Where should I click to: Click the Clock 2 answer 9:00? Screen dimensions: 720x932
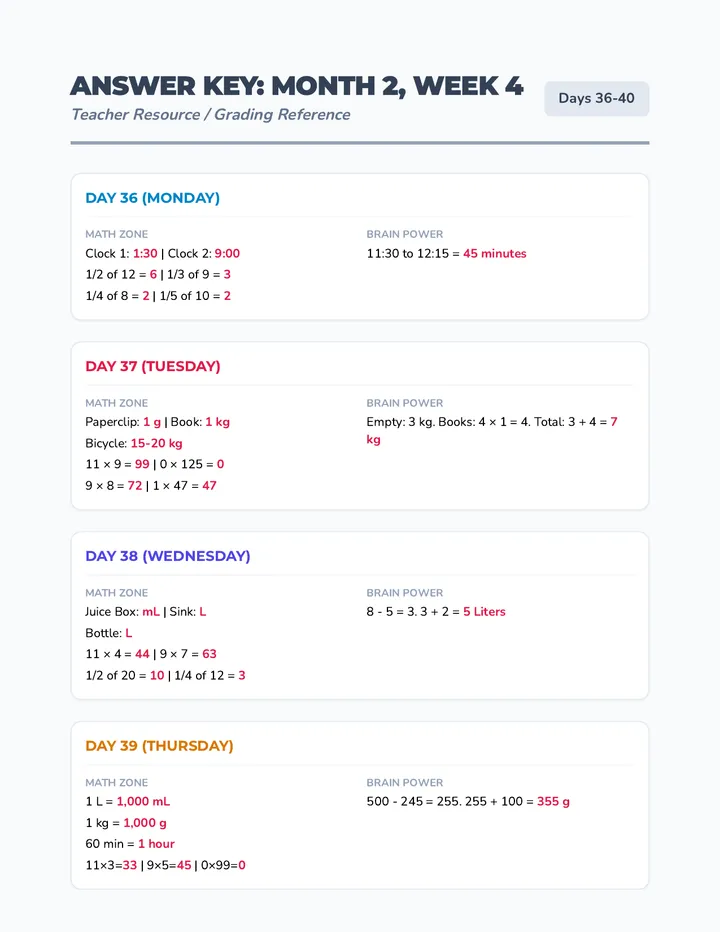tap(227, 254)
